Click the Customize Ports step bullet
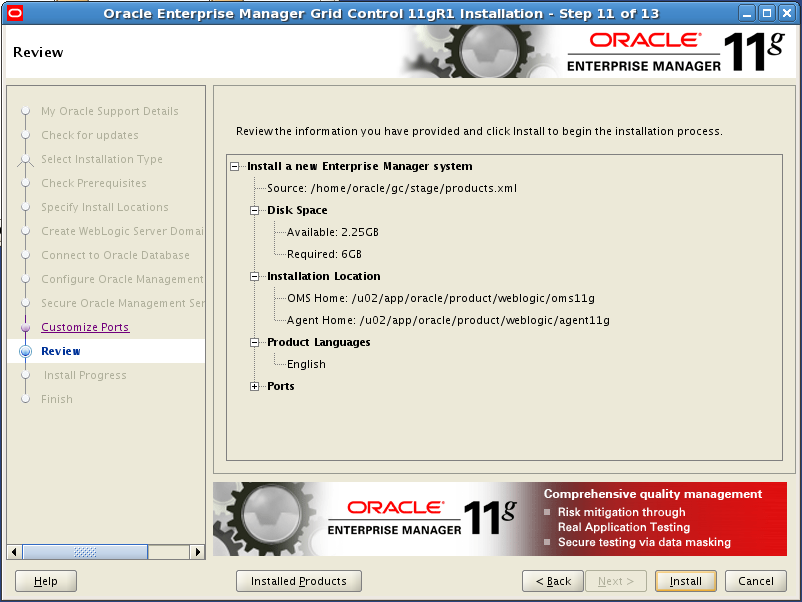 coord(26,327)
